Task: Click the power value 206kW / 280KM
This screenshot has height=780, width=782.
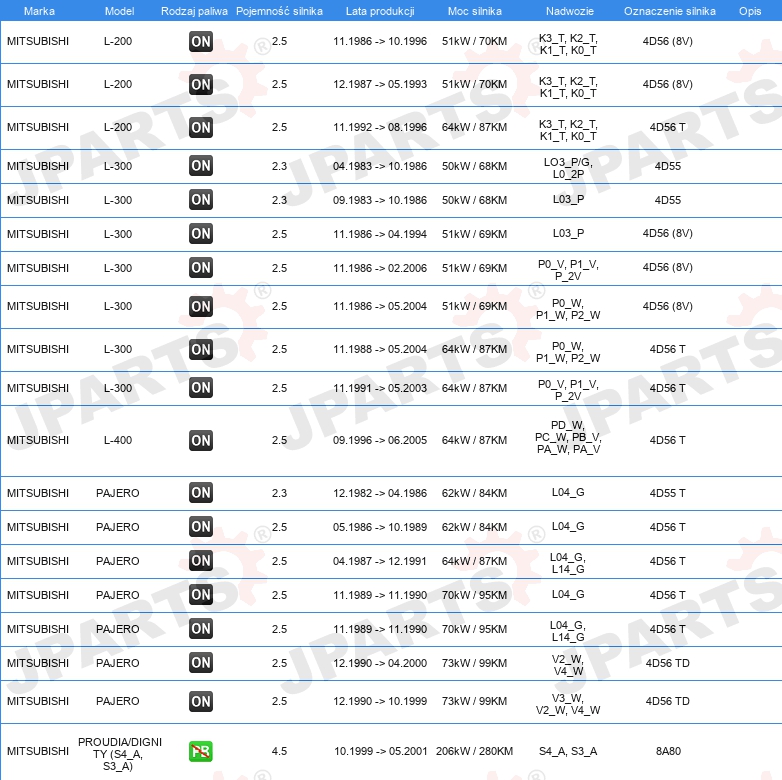Action: tap(474, 751)
